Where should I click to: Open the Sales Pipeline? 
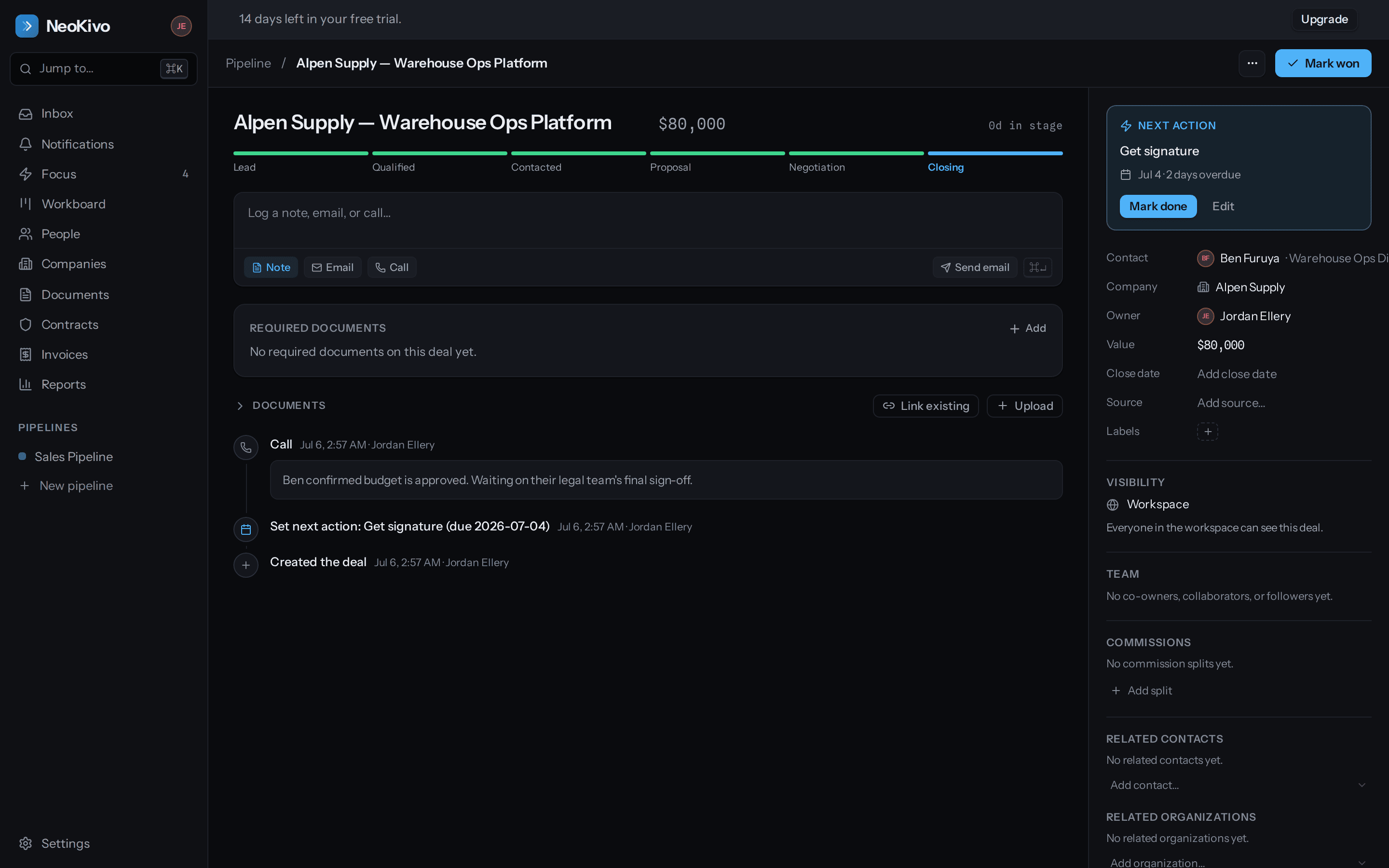pos(103,456)
